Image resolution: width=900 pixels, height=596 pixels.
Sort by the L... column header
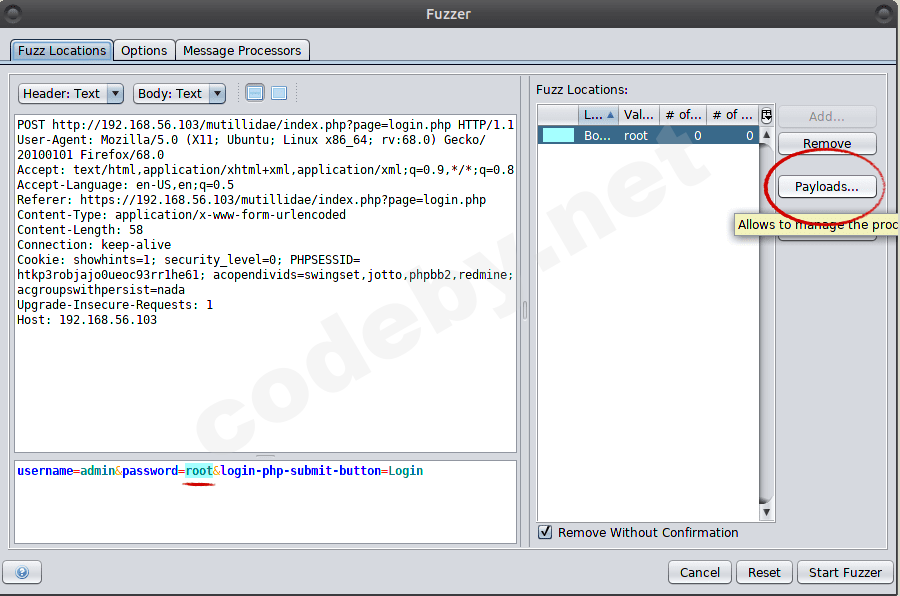(x=599, y=115)
